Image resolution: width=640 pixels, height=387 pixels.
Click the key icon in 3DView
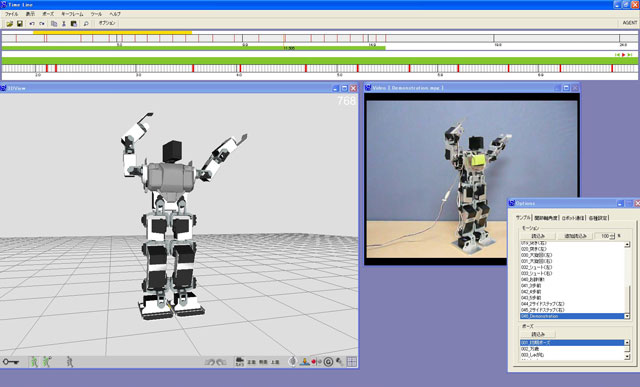11,362
